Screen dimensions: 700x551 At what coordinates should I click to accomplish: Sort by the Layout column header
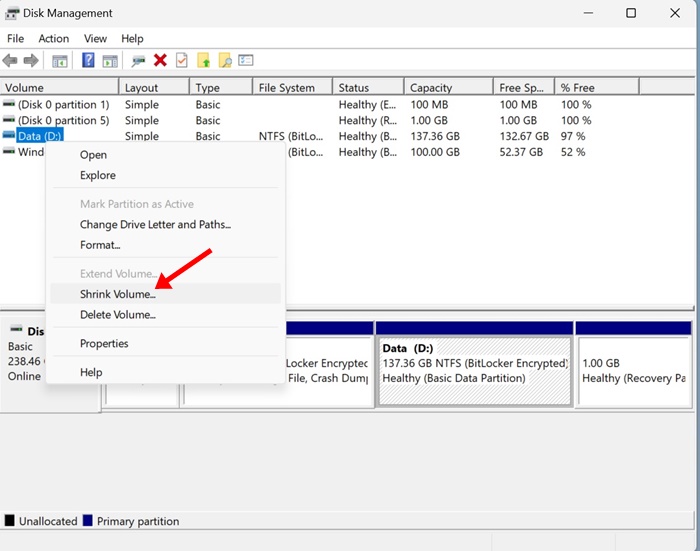154,88
